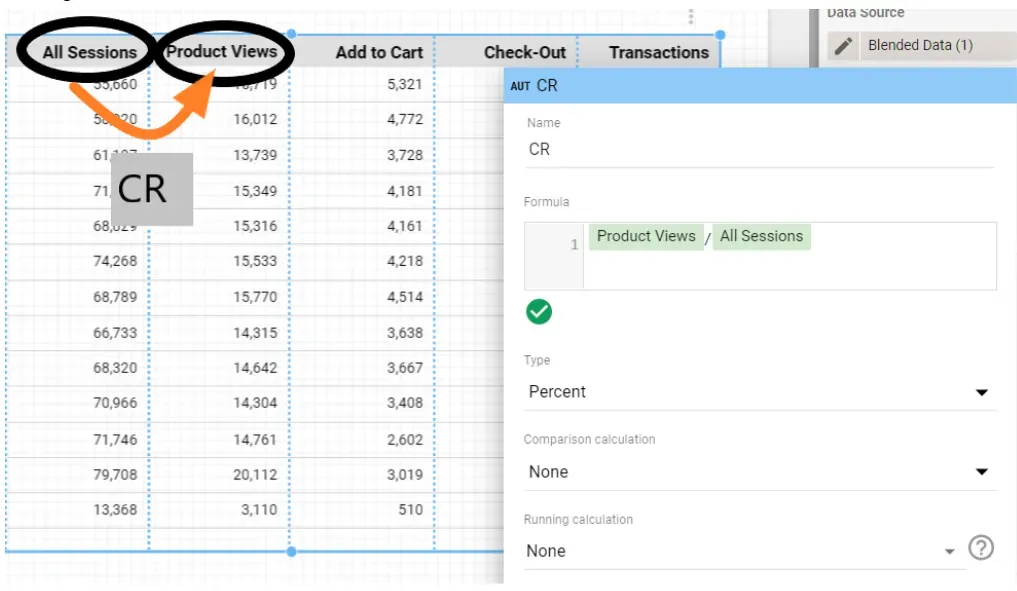Edit the Name field containing CR
This screenshot has height=591, width=1017.
tap(759, 150)
